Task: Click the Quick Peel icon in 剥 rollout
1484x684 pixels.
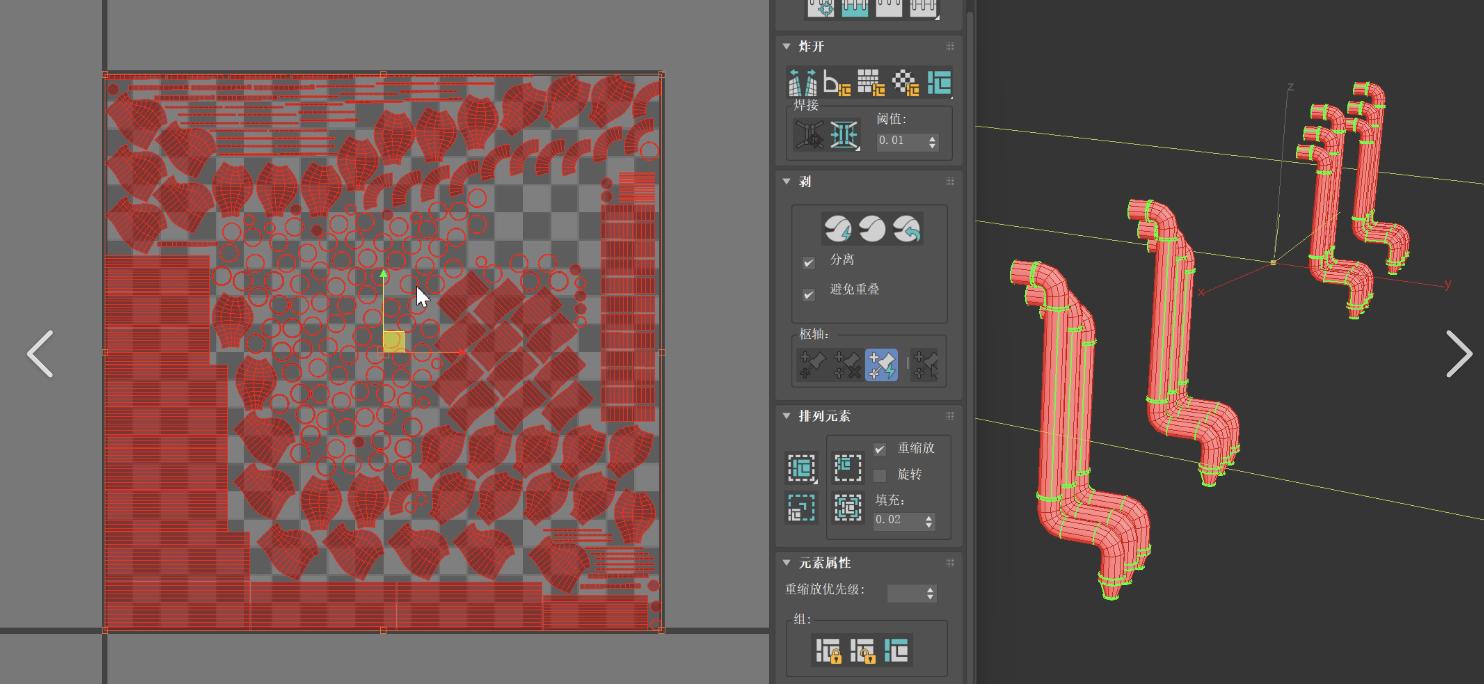Action: (x=838, y=229)
